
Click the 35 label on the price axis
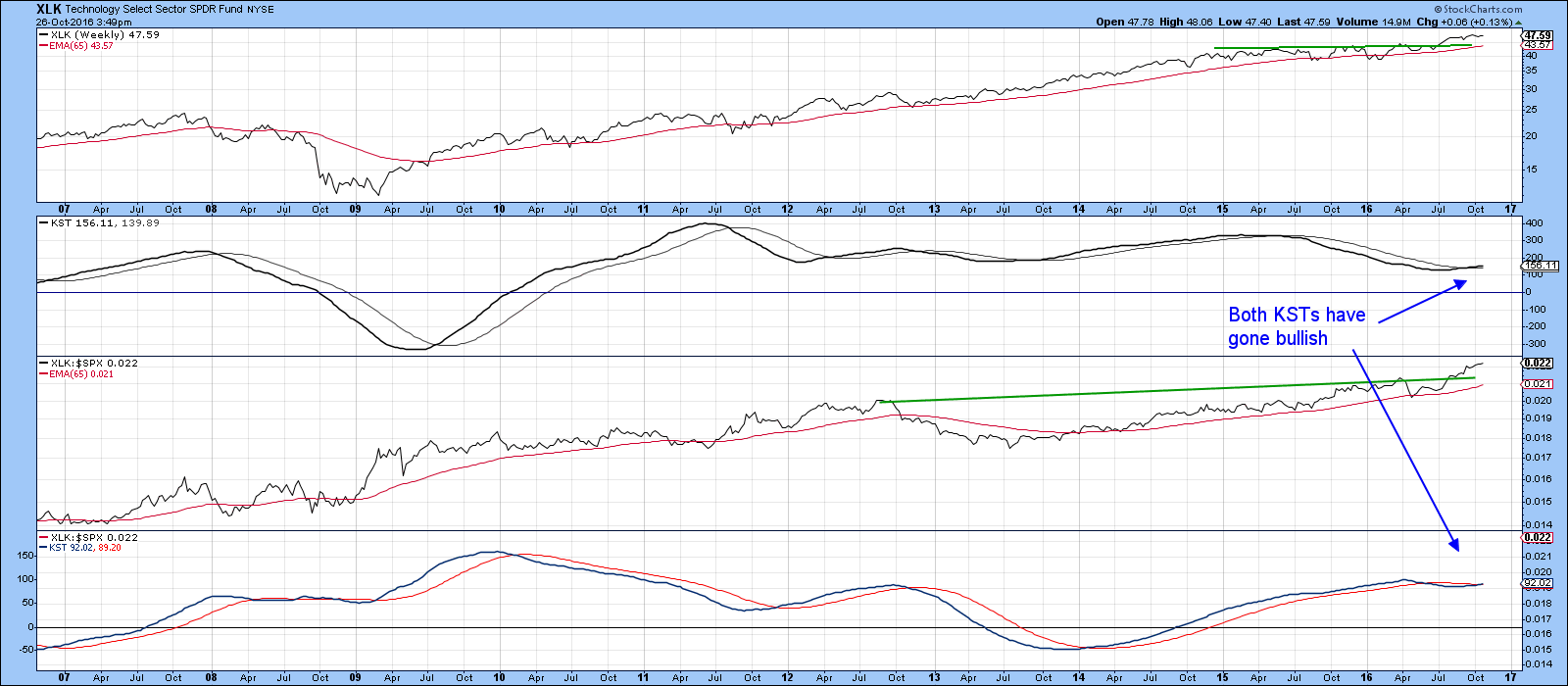point(1531,71)
